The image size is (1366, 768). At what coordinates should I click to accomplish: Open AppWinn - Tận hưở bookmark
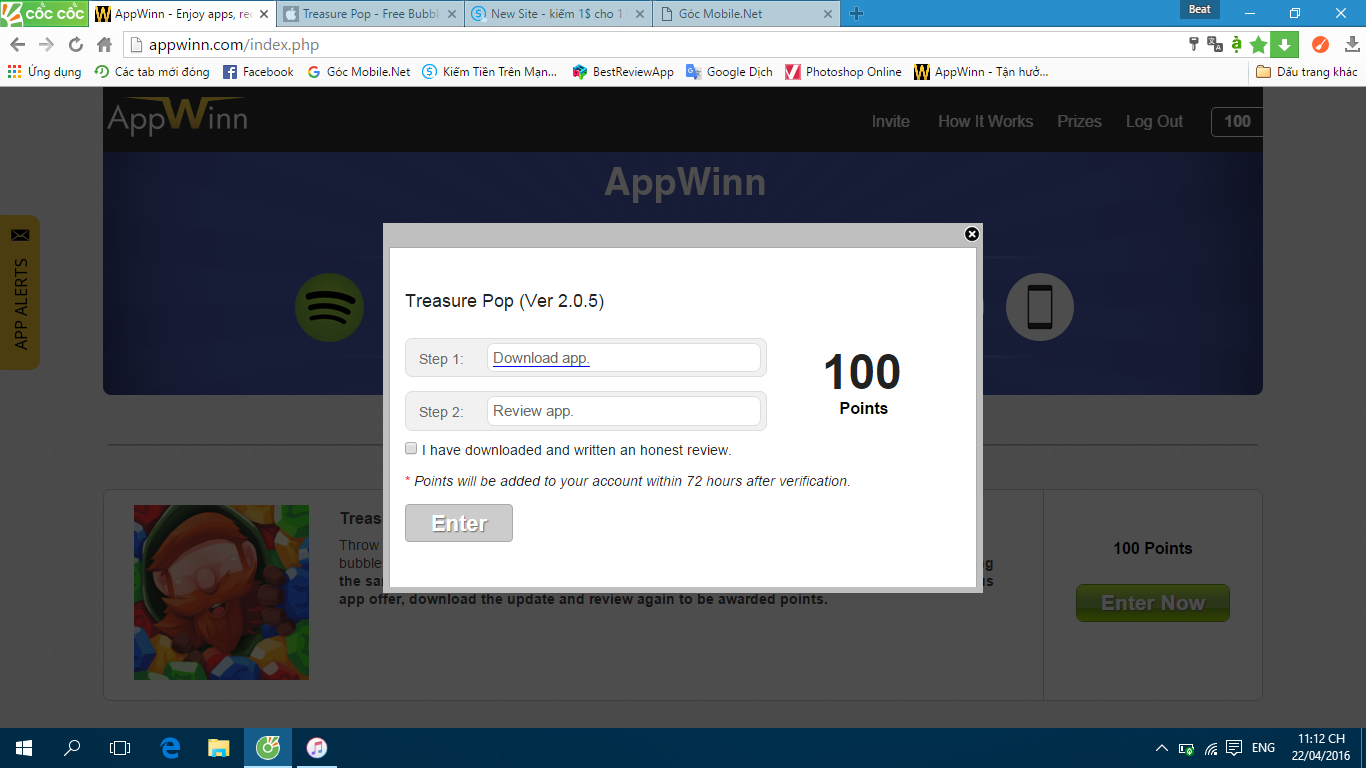[981, 72]
